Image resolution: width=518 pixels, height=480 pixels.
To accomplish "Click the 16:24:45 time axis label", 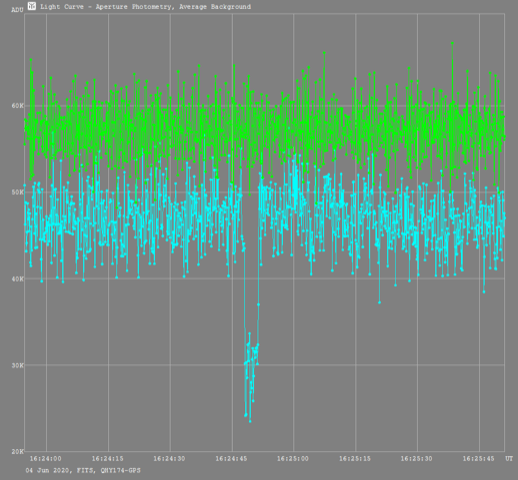I will [231, 459].
